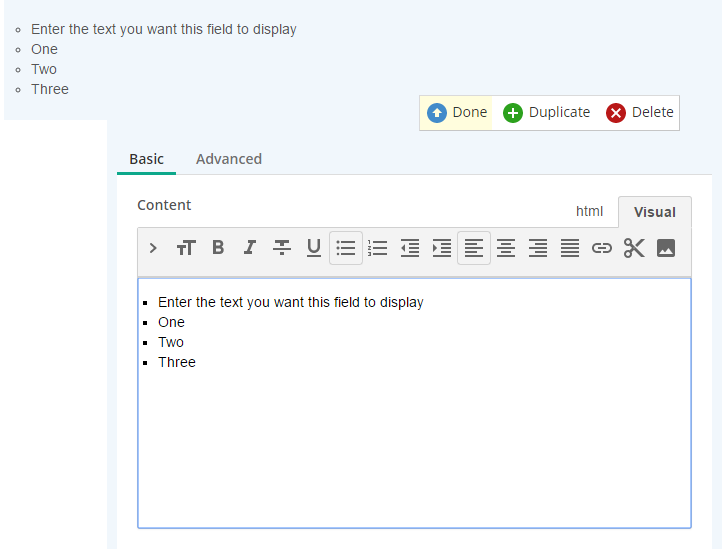This screenshot has height=549, width=723.
Task: Align text to the right
Action: click(x=538, y=248)
